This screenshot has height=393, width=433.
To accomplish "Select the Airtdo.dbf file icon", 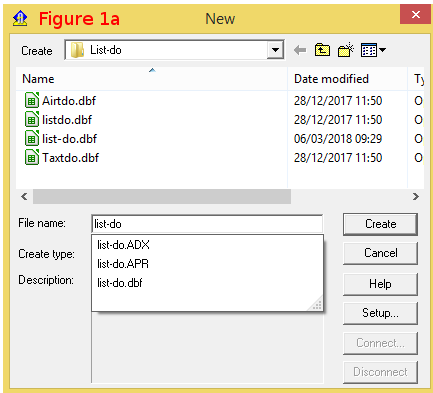I will click(x=32, y=100).
